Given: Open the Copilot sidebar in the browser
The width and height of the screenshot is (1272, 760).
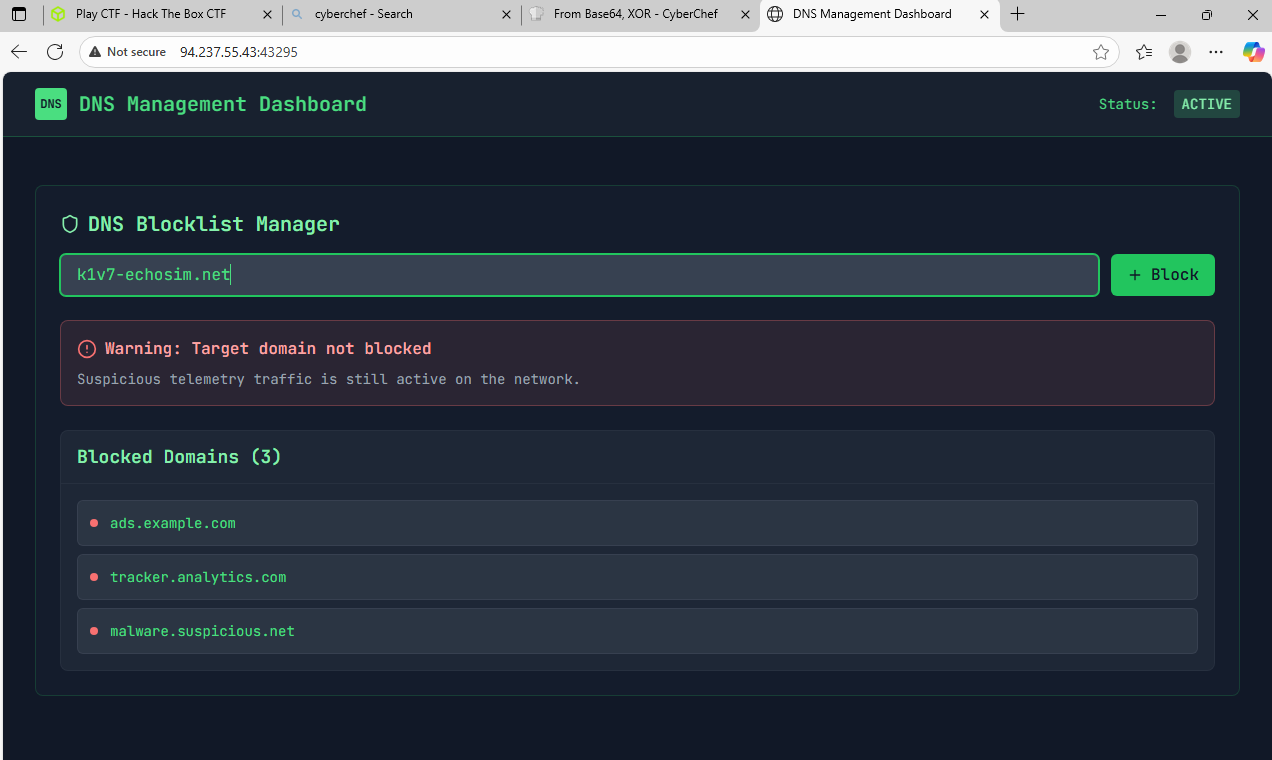Looking at the screenshot, I should (x=1253, y=52).
